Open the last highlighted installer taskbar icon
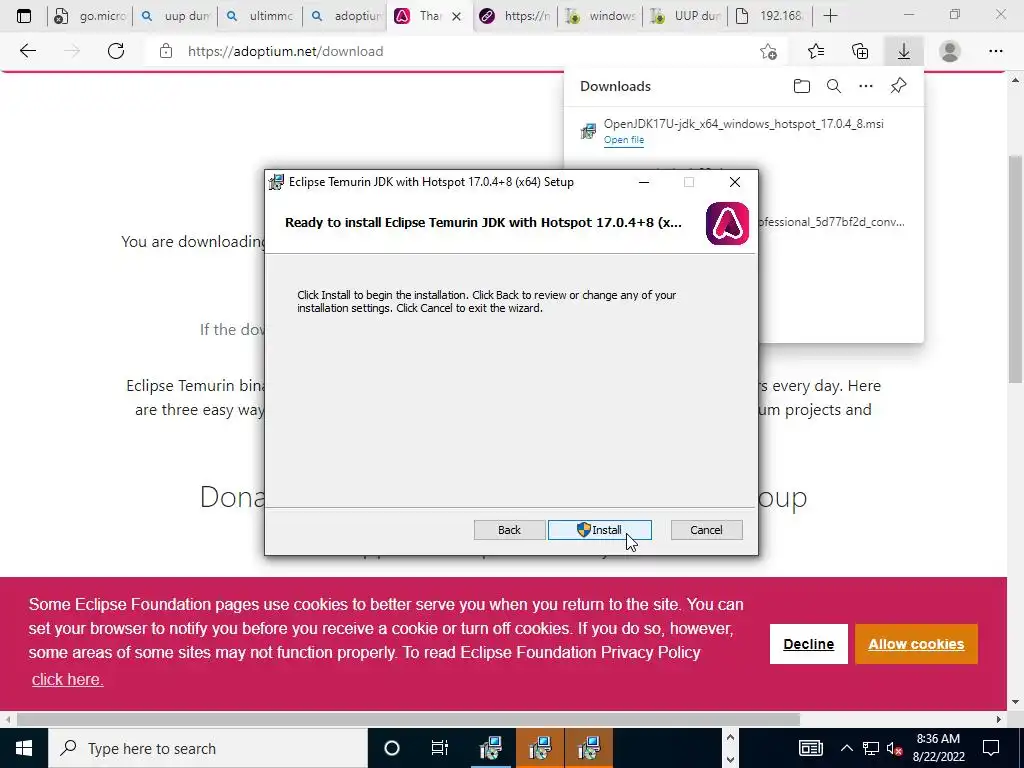This screenshot has width=1024, height=768. (x=589, y=748)
